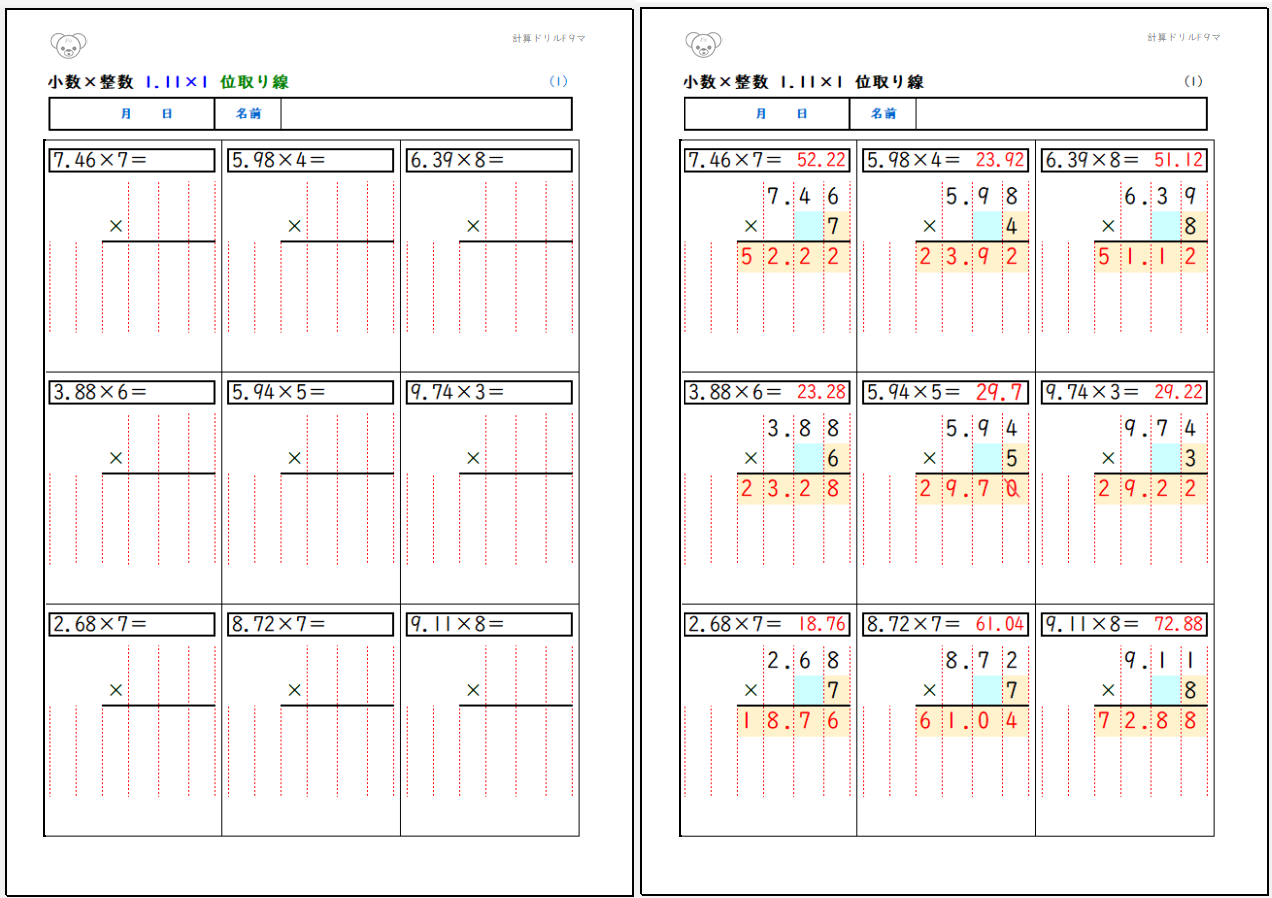
Task: Click the red answer 52.22 in the answer sheet
Action: coord(822,160)
